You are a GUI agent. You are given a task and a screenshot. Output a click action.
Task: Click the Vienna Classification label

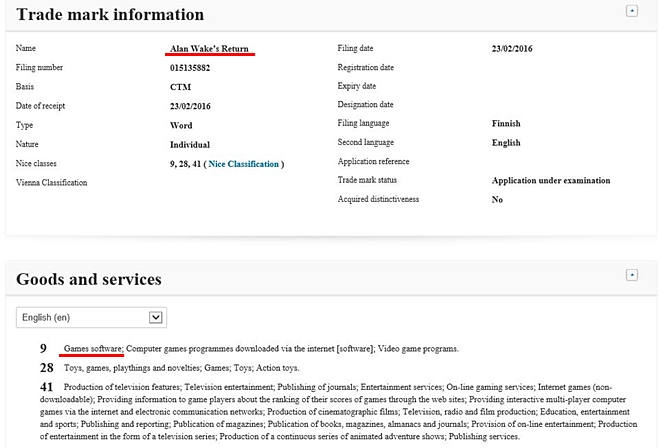(51, 182)
